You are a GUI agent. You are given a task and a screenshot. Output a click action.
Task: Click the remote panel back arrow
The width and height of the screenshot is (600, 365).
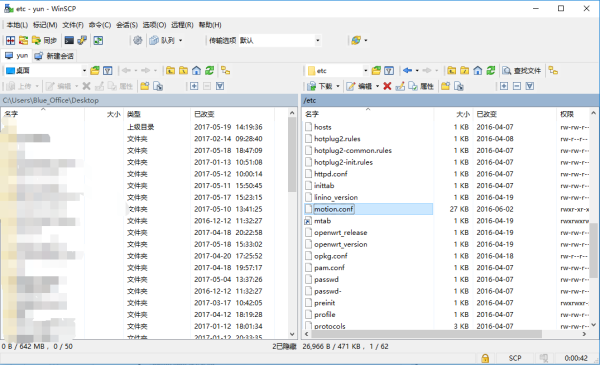(408, 70)
